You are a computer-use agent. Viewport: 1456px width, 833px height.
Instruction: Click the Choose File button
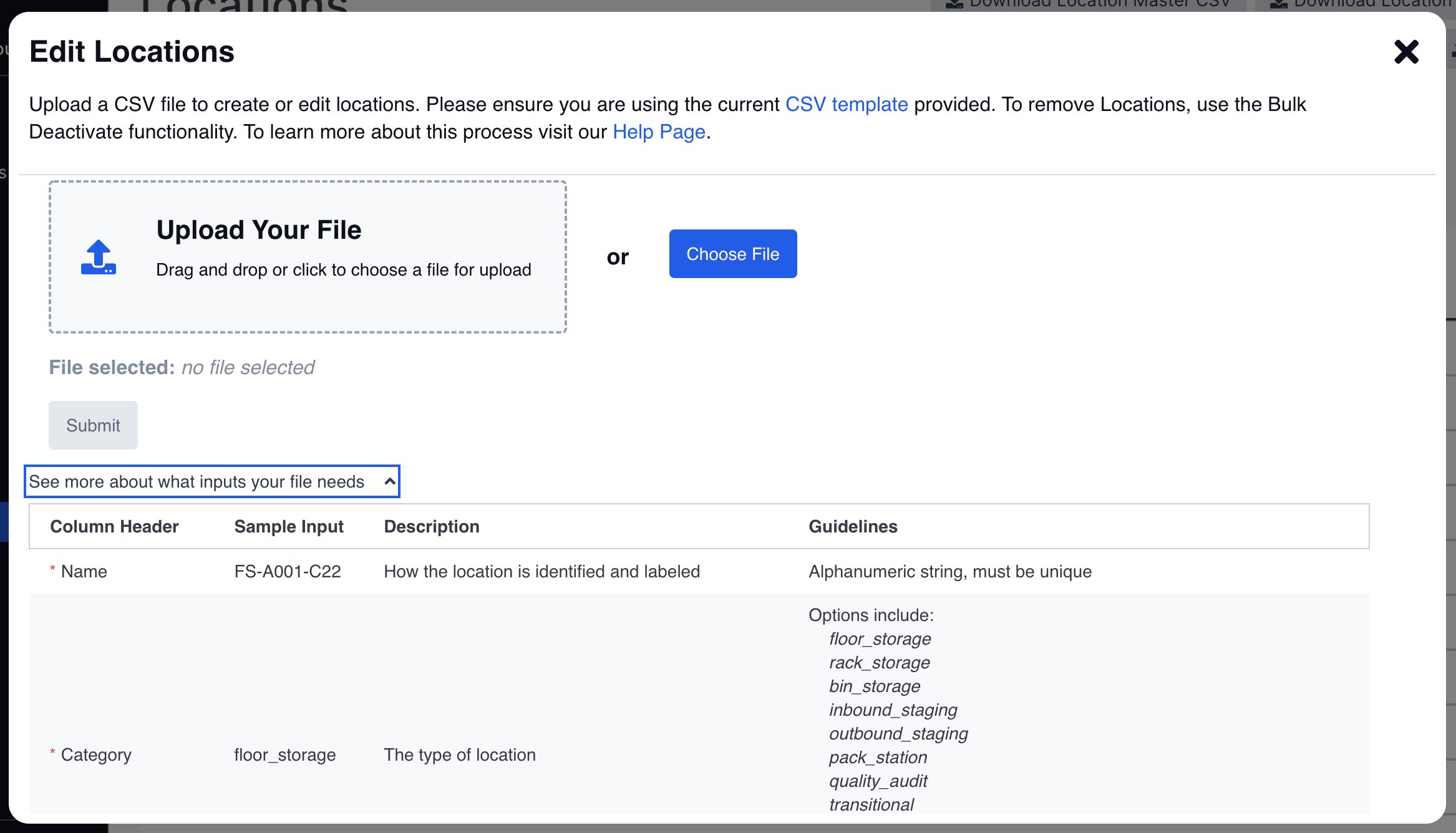[x=732, y=254]
